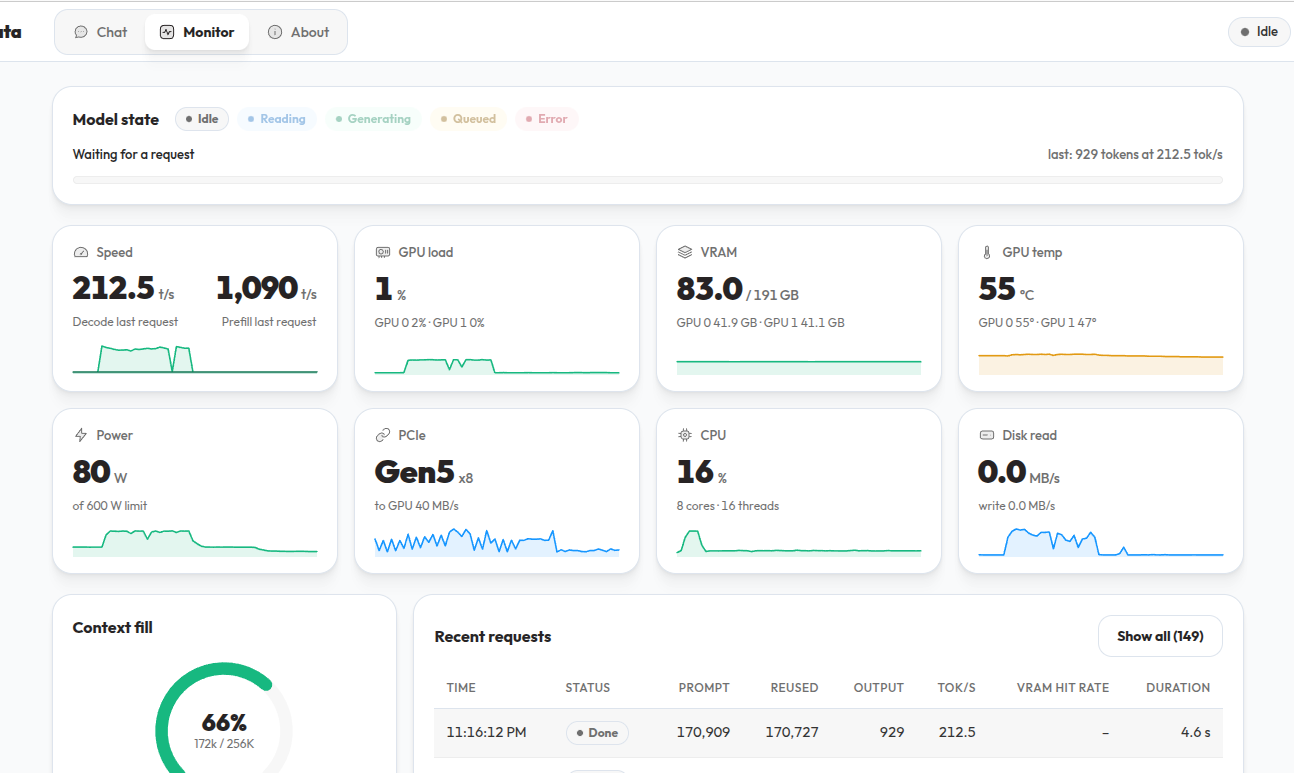
Task: Click the Generating state badge
Action: (373, 119)
